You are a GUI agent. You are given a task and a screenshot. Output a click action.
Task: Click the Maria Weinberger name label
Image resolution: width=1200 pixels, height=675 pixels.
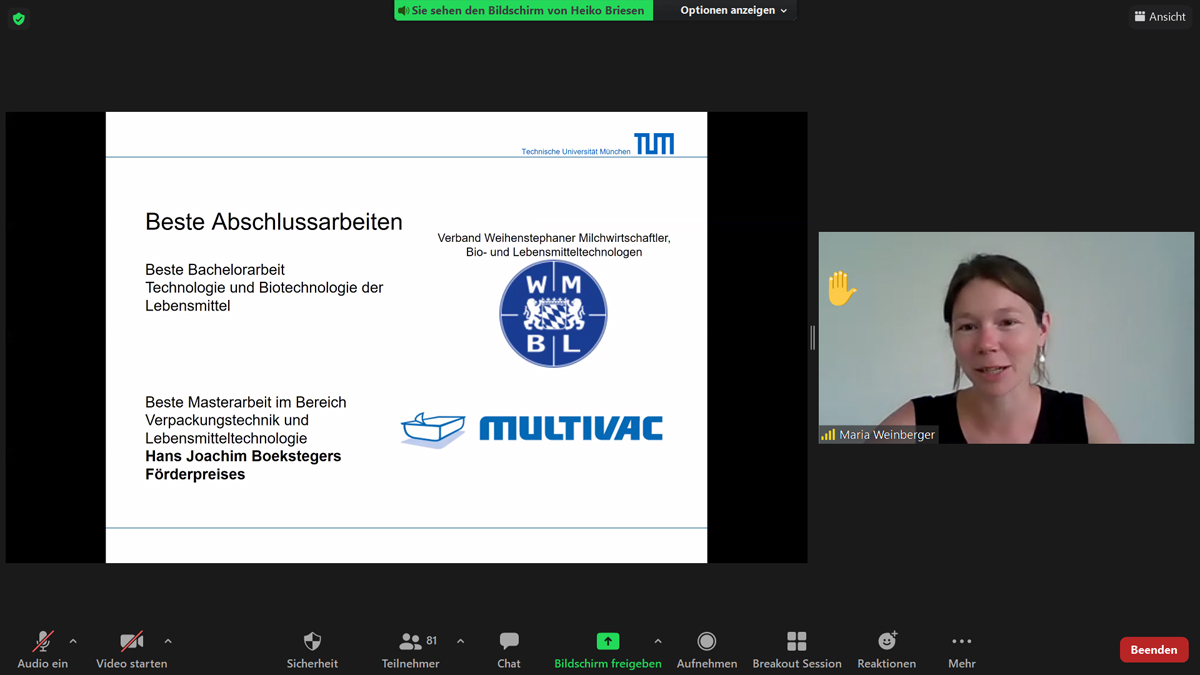tap(887, 435)
